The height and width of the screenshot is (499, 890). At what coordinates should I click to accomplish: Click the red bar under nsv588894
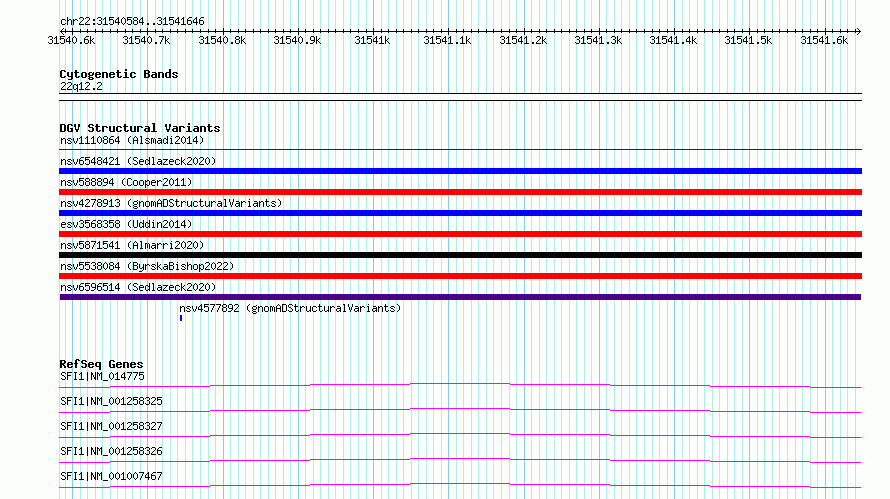pyautogui.click(x=460, y=192)
